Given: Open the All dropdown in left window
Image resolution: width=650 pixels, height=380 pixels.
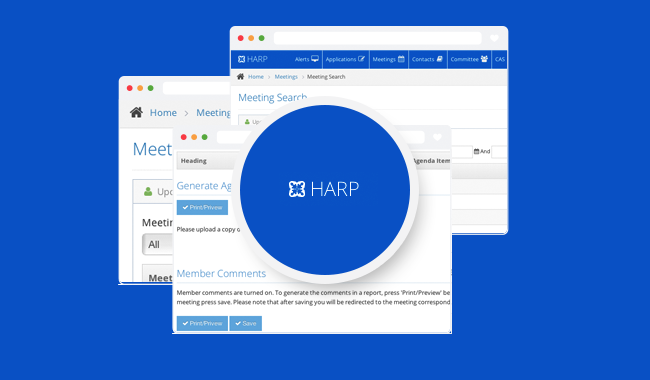Looking at the screenshot, I should 158,244.
